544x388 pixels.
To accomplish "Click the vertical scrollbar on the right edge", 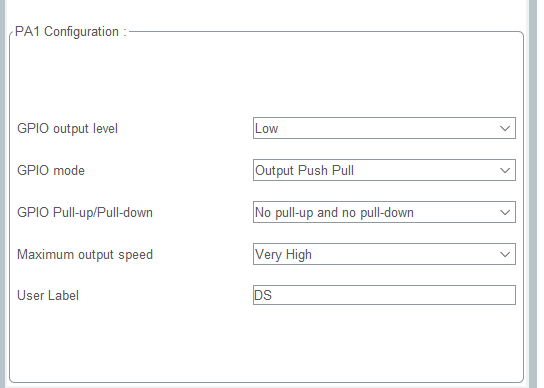I will [533, 194].
